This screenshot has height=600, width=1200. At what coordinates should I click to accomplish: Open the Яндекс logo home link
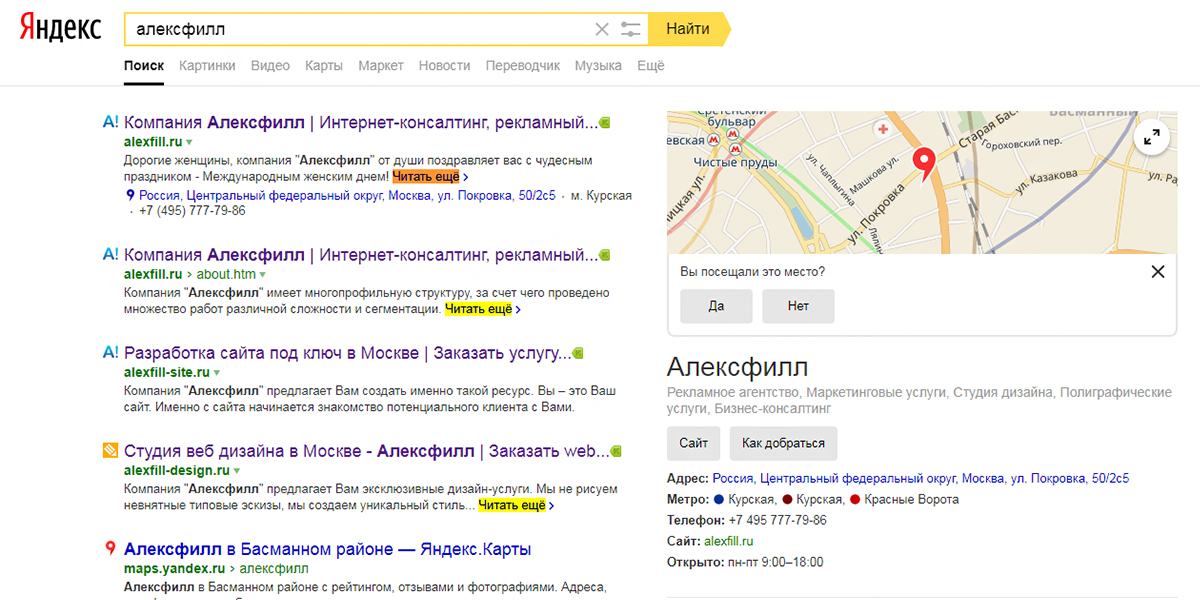[x=61, y=29]
